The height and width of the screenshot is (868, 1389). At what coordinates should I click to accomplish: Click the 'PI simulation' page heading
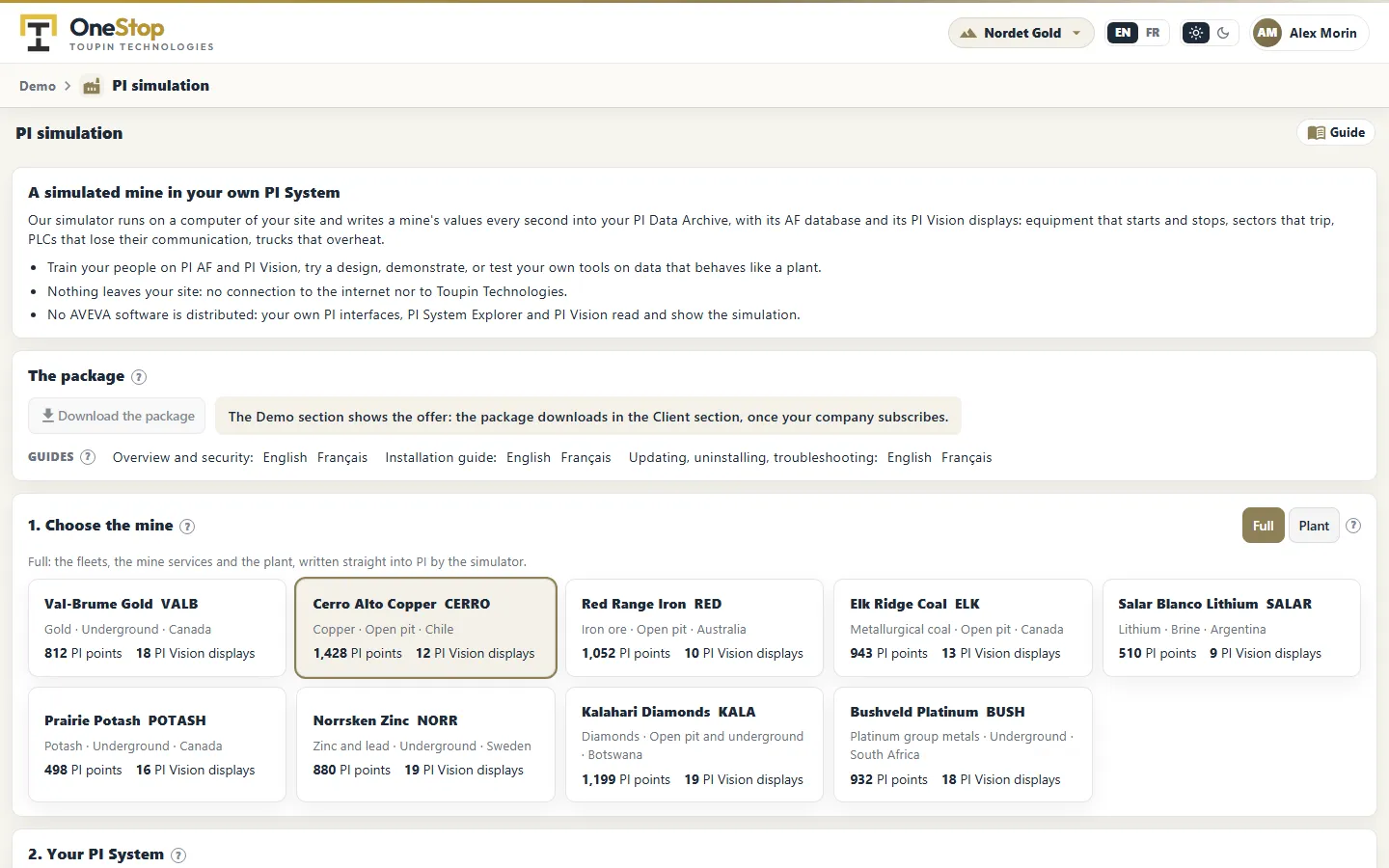(x=69, y=133)
